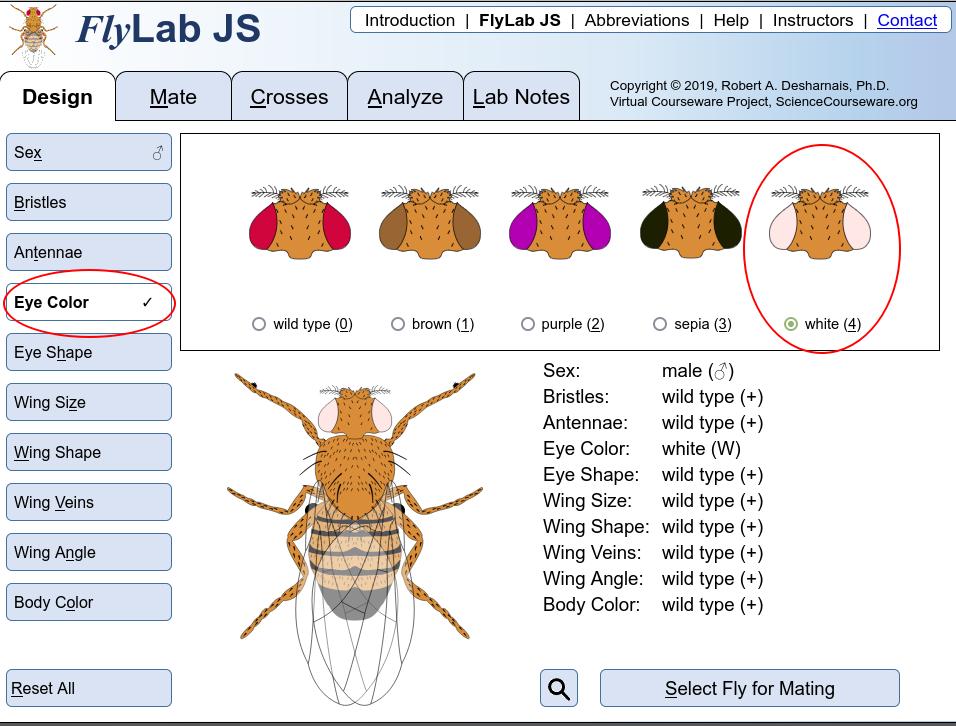Select the wild type (0) radio button
The width and height of the screenshot is (956, 726).
260,324
